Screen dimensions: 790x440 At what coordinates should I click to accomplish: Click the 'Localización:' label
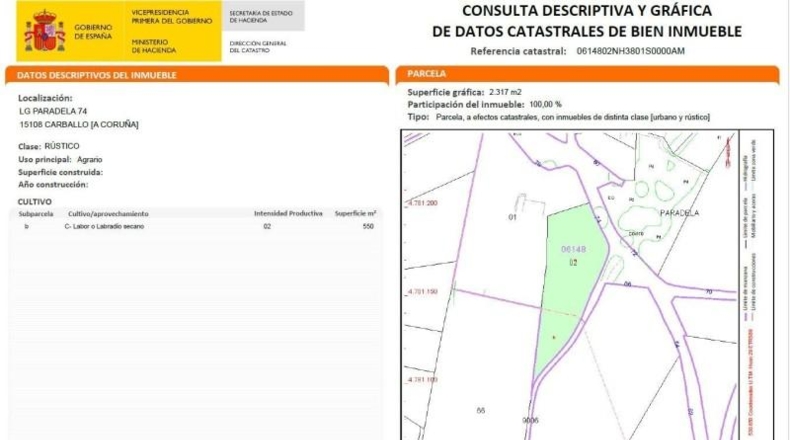point(45,98)
